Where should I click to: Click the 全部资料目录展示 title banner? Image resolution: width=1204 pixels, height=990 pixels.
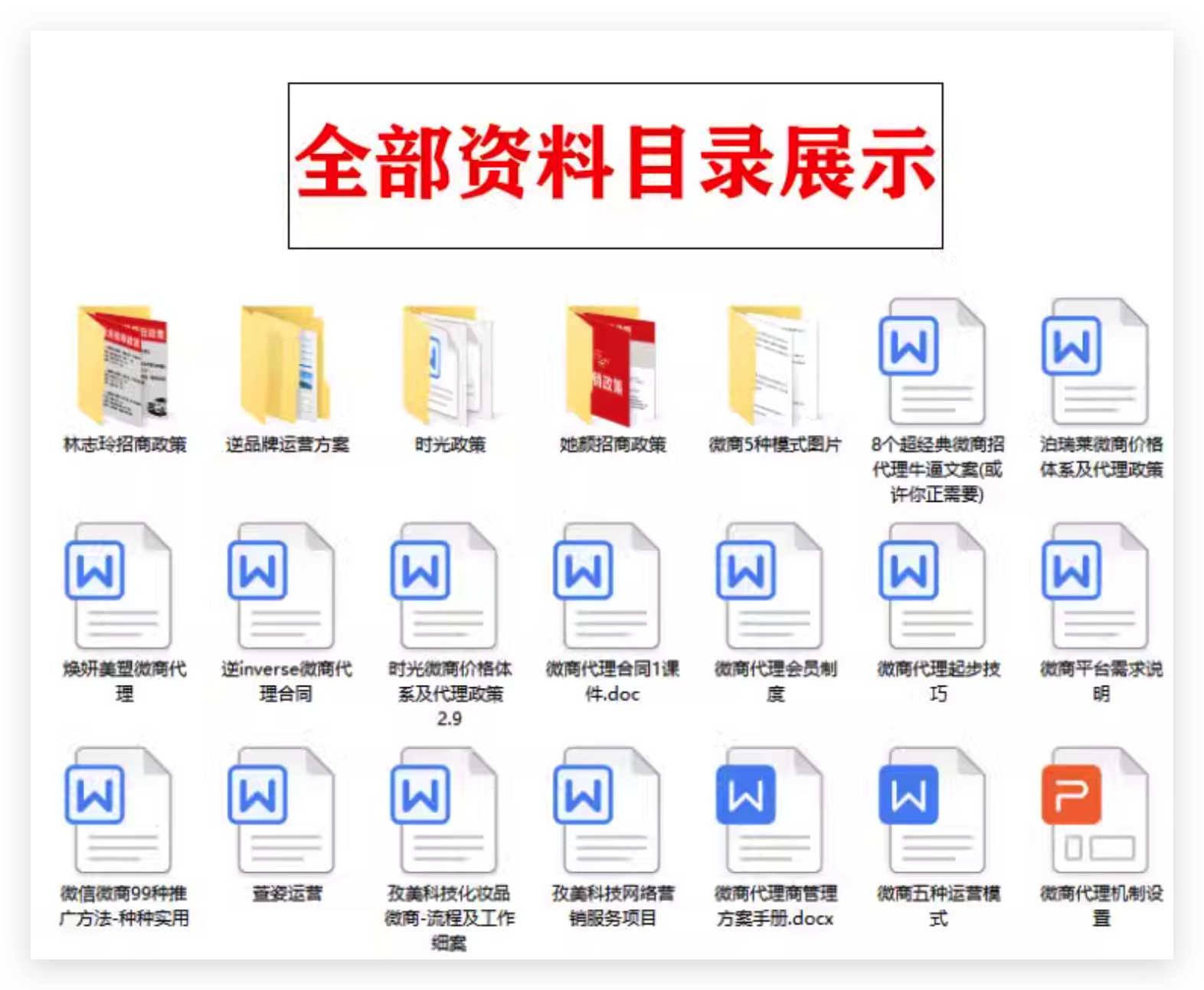[x=615, y=166]
